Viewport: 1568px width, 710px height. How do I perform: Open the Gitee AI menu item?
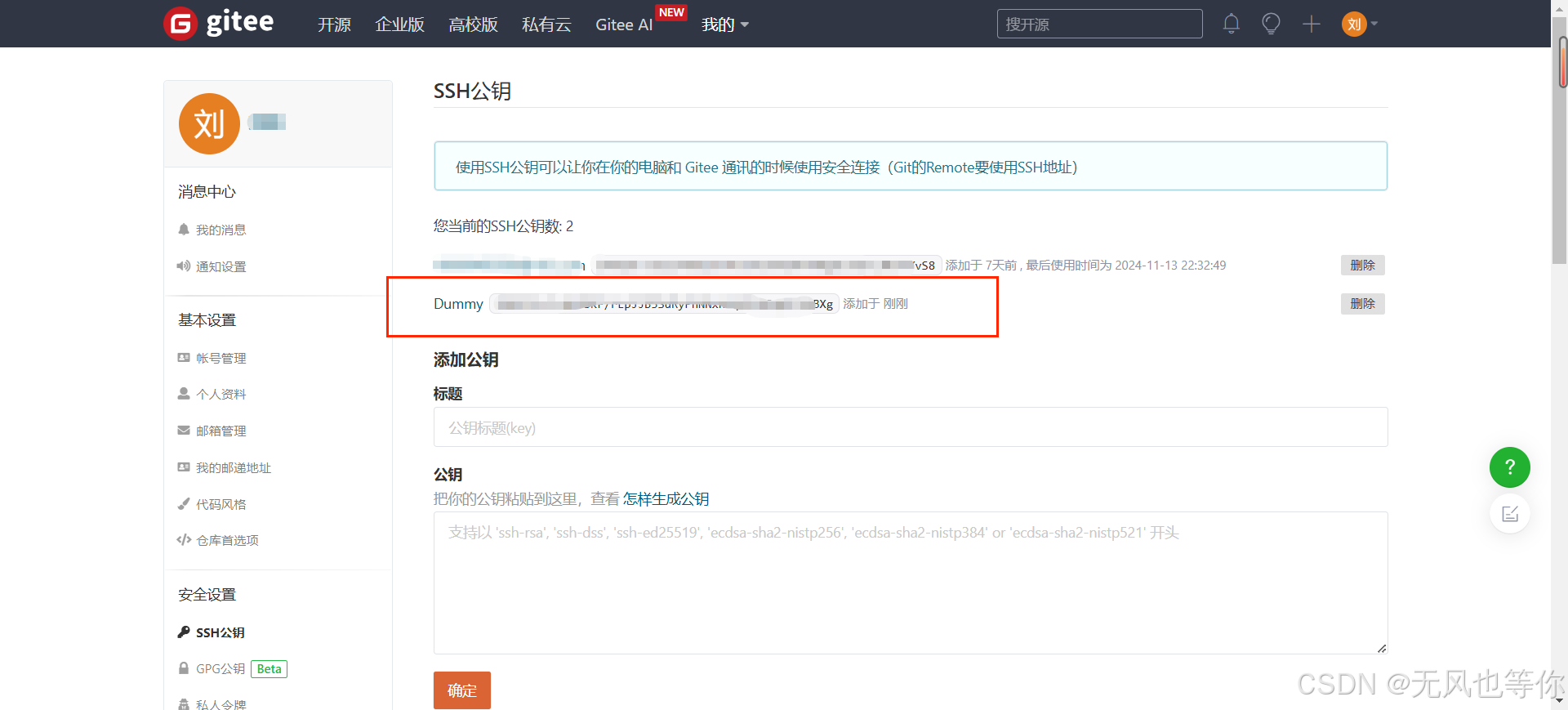pyautogui.click(x=624, y=25)
